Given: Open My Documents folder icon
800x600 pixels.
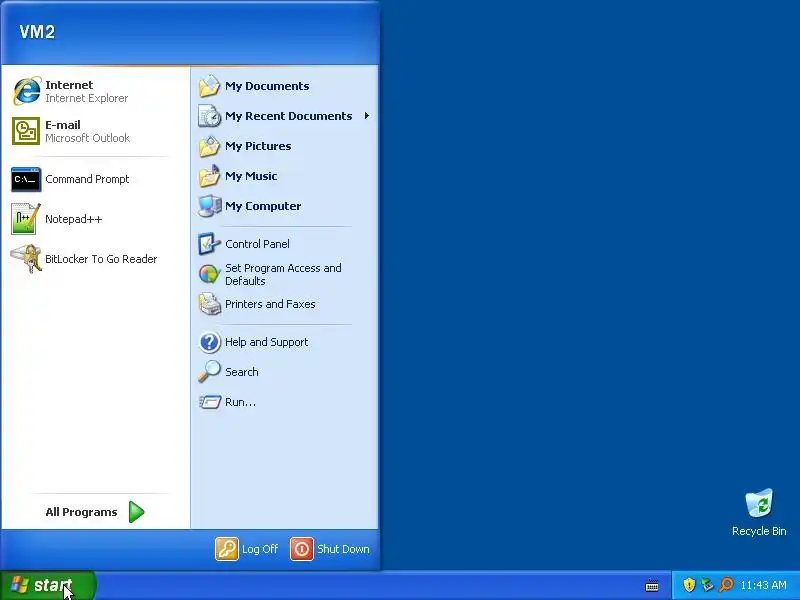Looking at the screenshot, I should point(209,86).
